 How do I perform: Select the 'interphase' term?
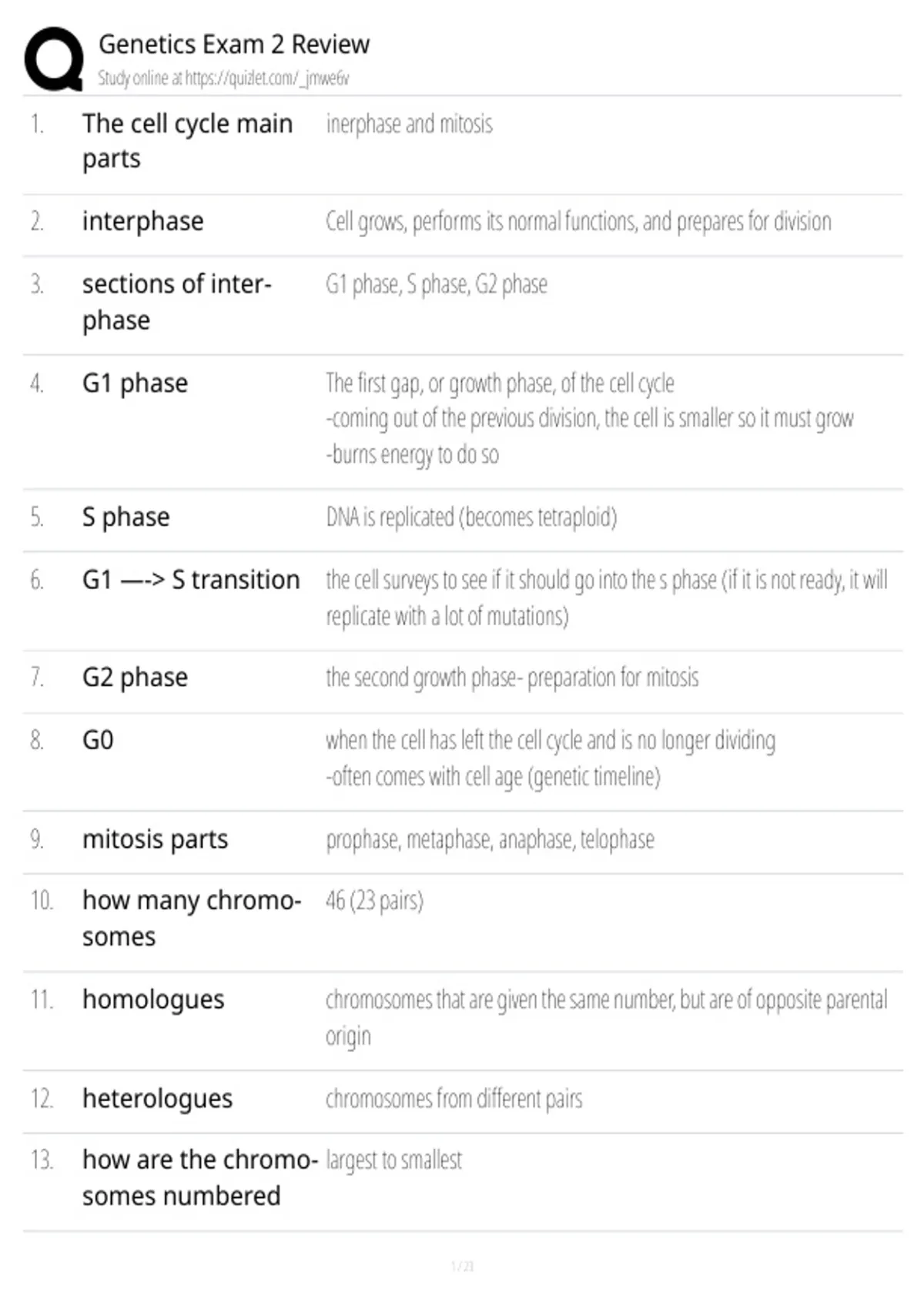pos(143,221)
